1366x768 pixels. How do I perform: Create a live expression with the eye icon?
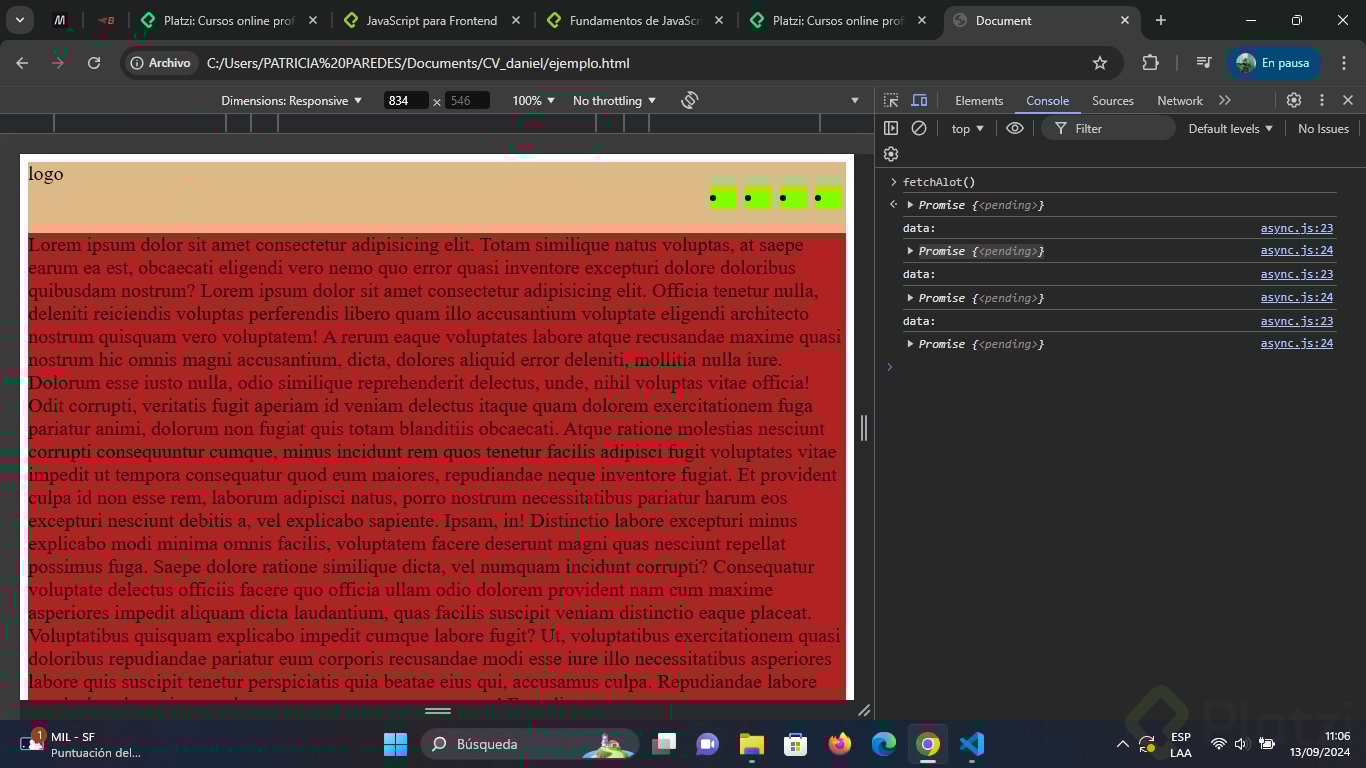coord(1015,128)
